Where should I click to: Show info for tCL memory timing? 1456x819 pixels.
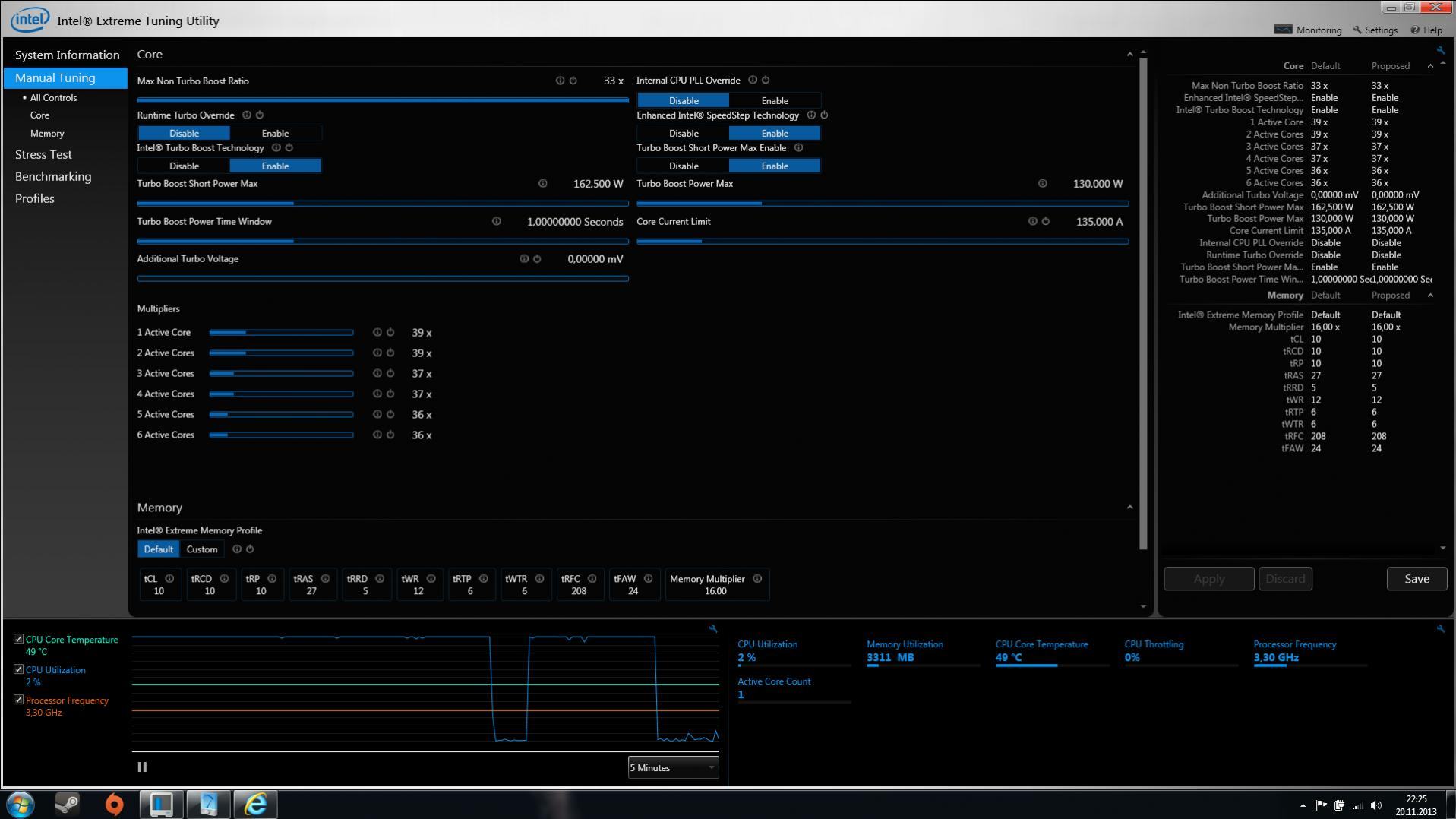pyautogui.click(x=169, y=579)
